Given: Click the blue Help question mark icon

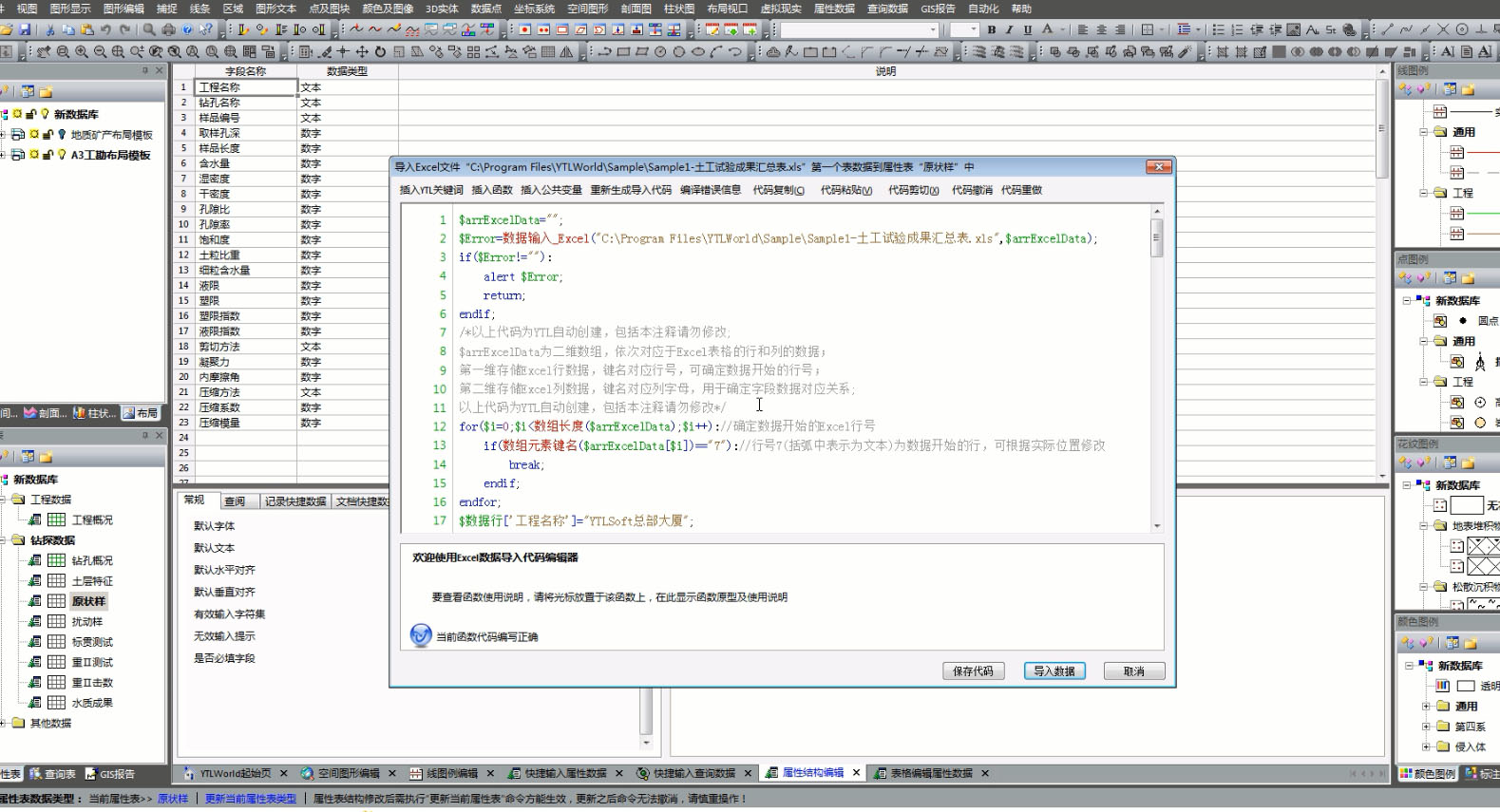Looking at the screenshot, I should point(187,29).
